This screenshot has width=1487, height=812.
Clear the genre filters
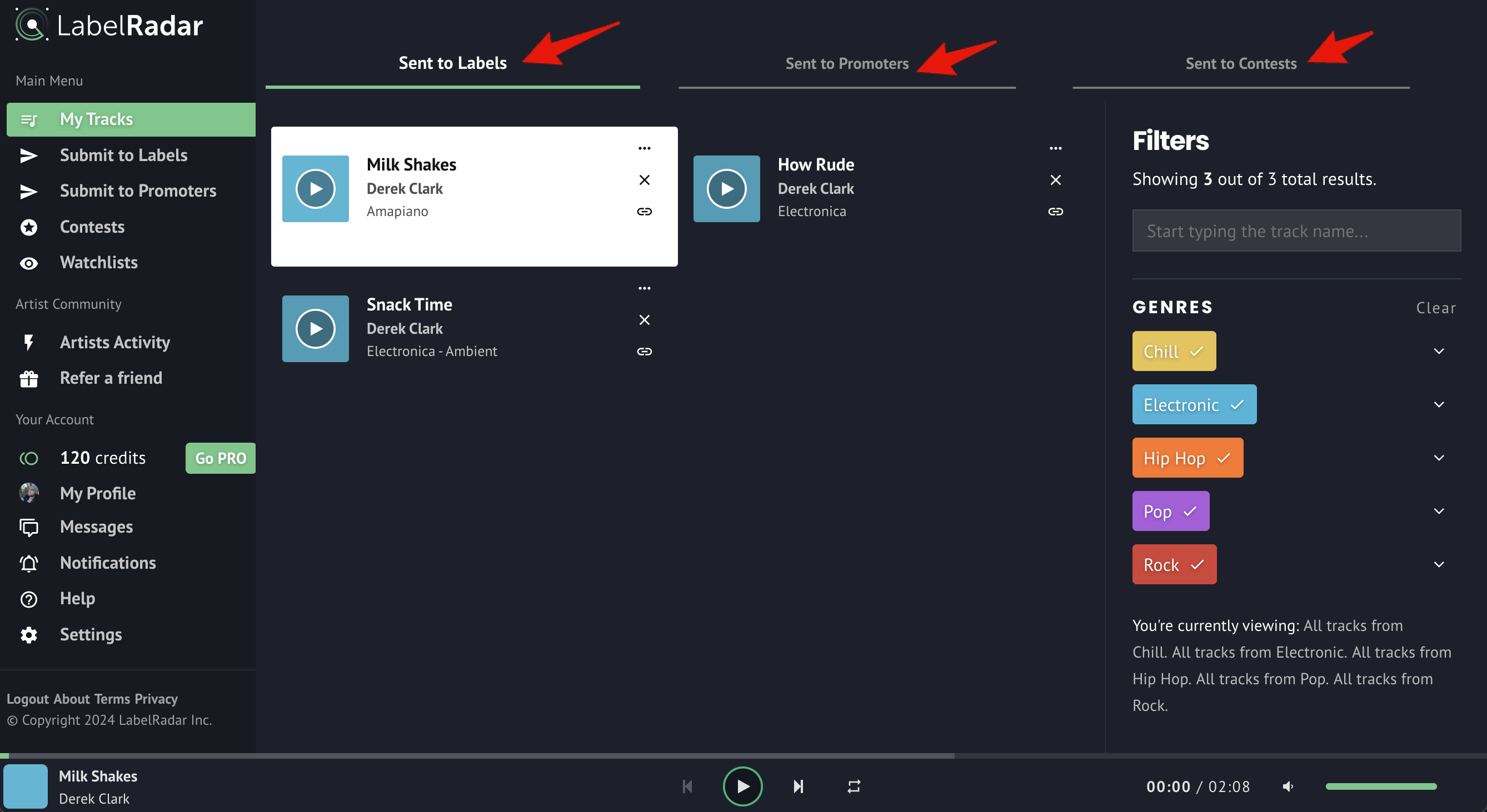click(1435, 308)
